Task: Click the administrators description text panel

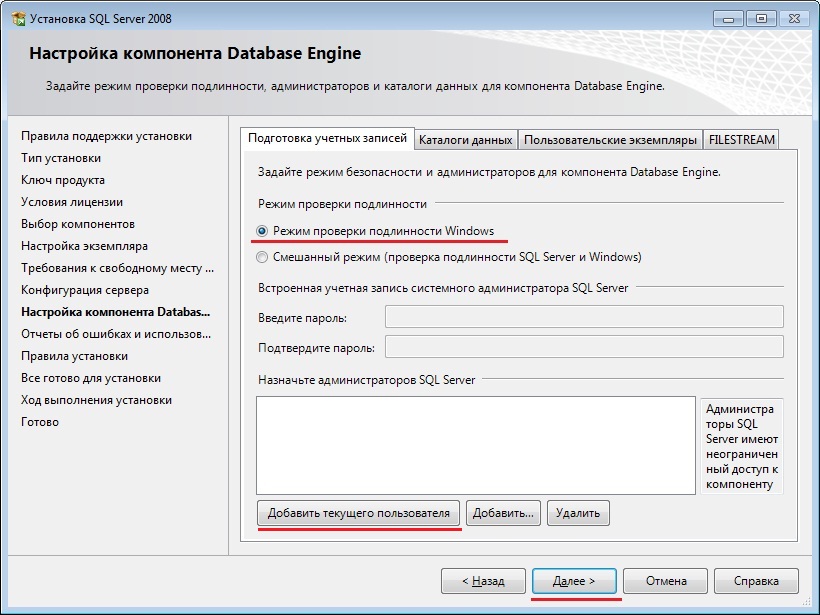Action: (x=742, y=446)
